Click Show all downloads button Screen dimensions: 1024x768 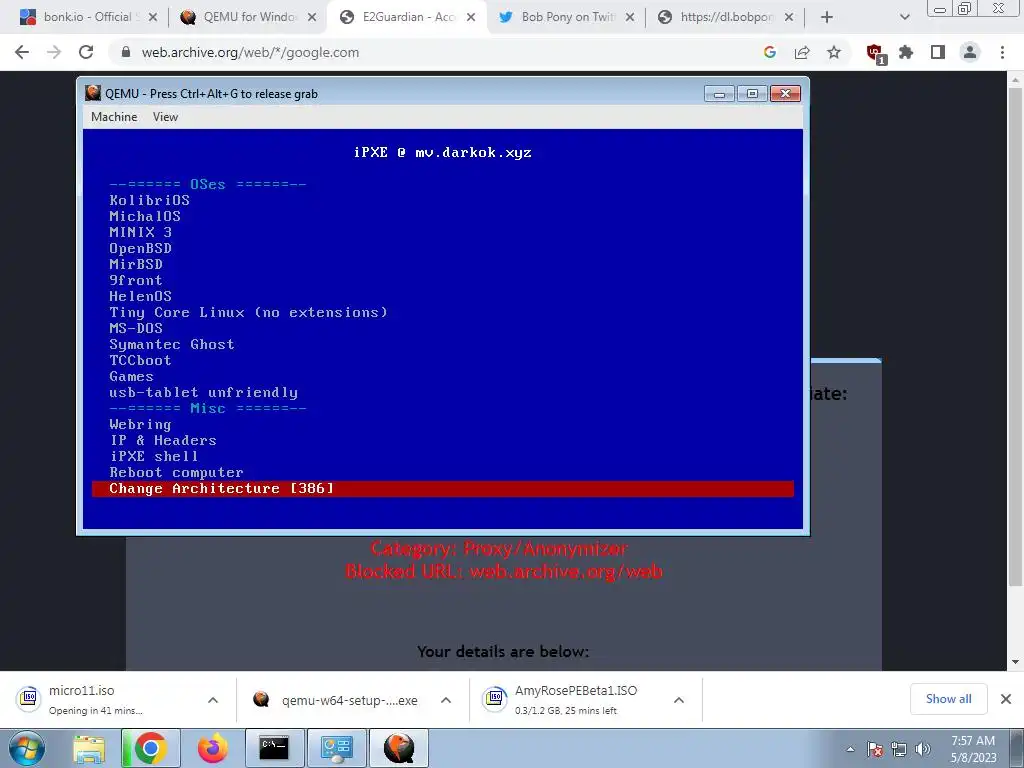(948, 699)
